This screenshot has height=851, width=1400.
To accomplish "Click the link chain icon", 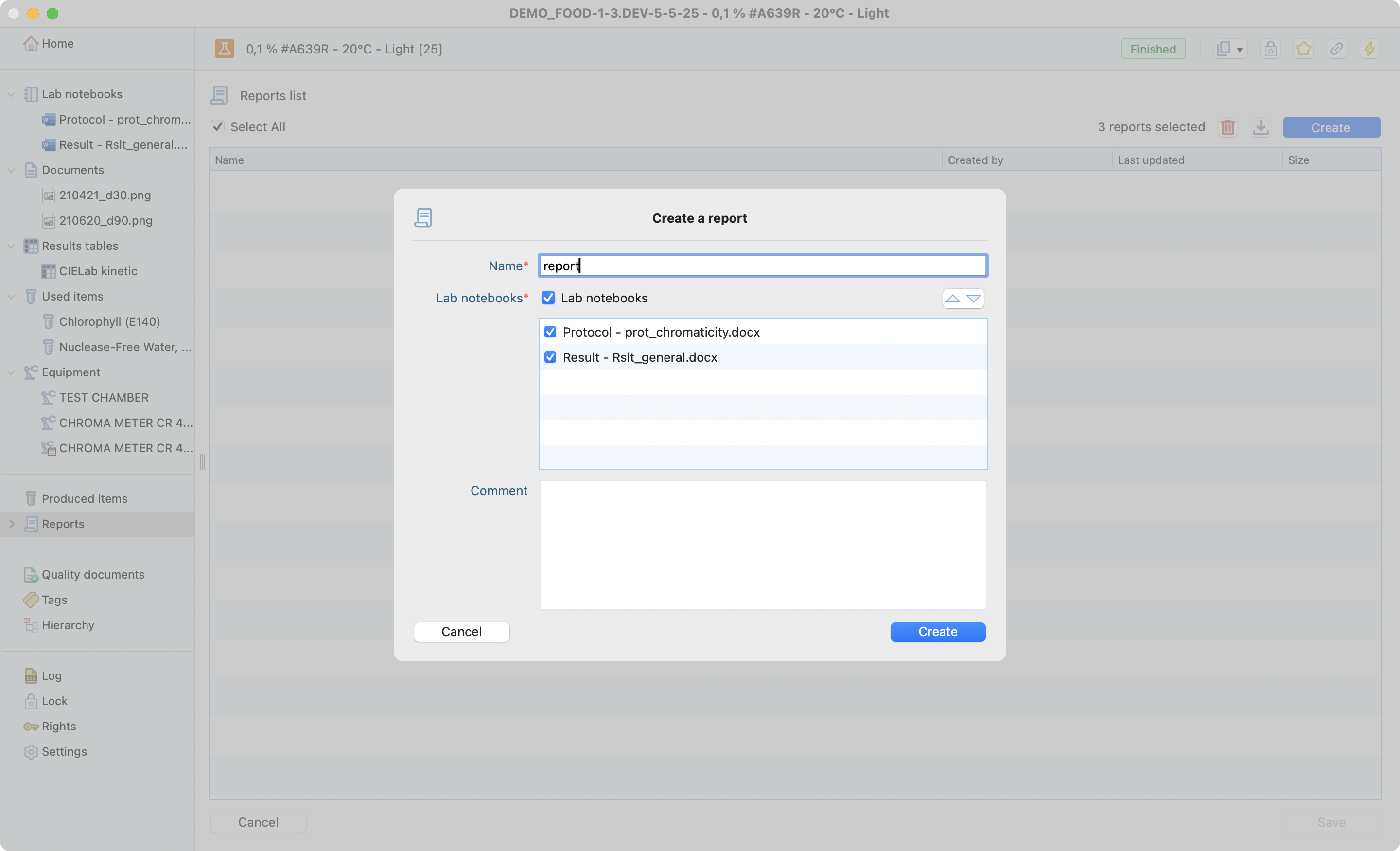I will (1336, 49).
